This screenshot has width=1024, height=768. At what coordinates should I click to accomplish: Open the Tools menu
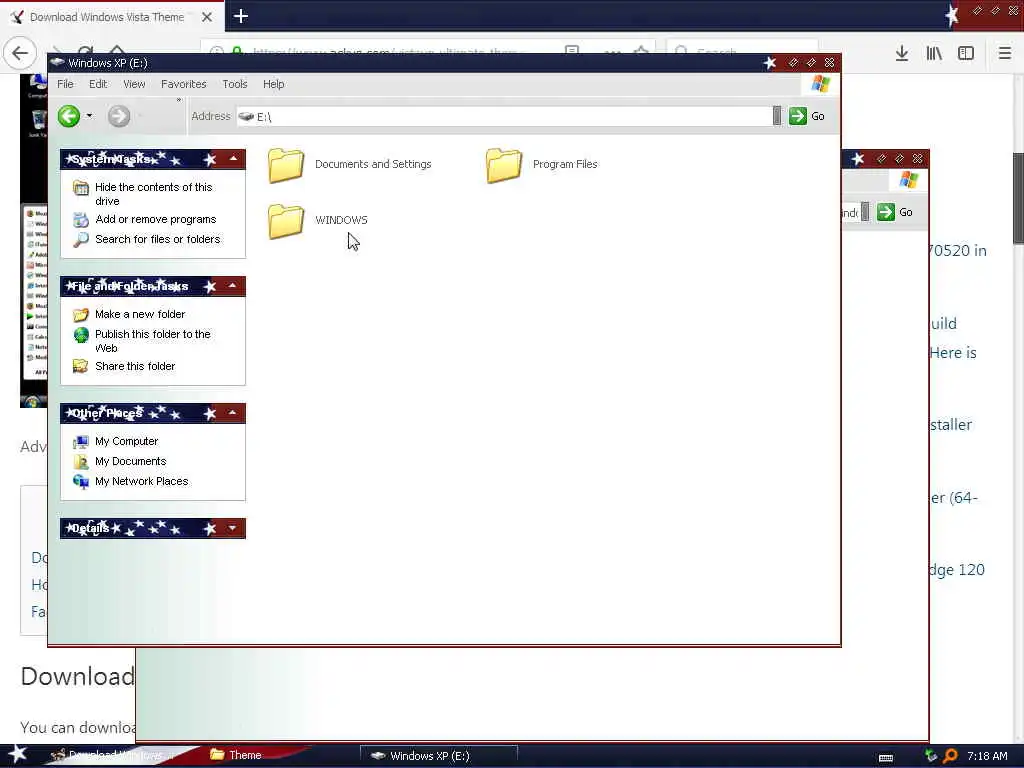[234, 84]
